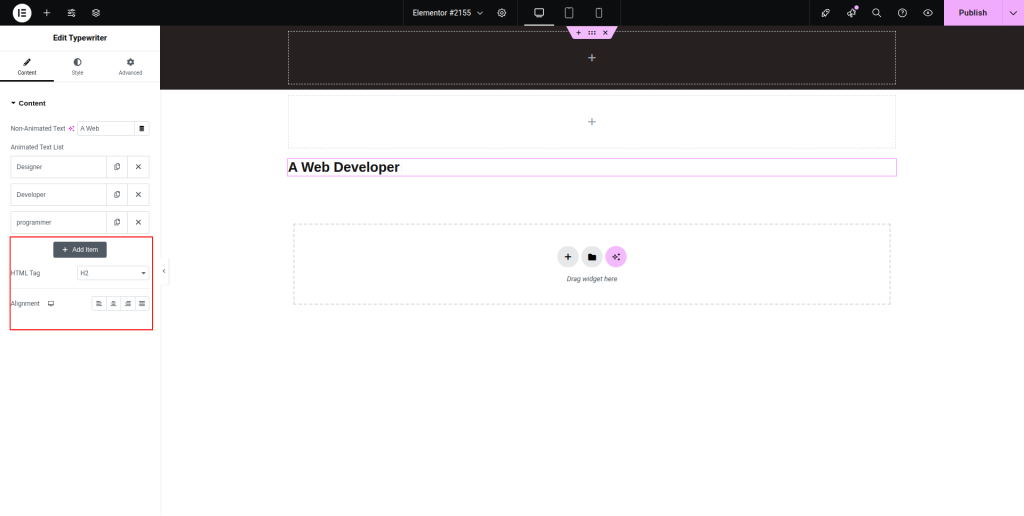Screen dimensions: 1024x516
Task: Click the Edit Typewriter panel title
Action: (80, 38)
